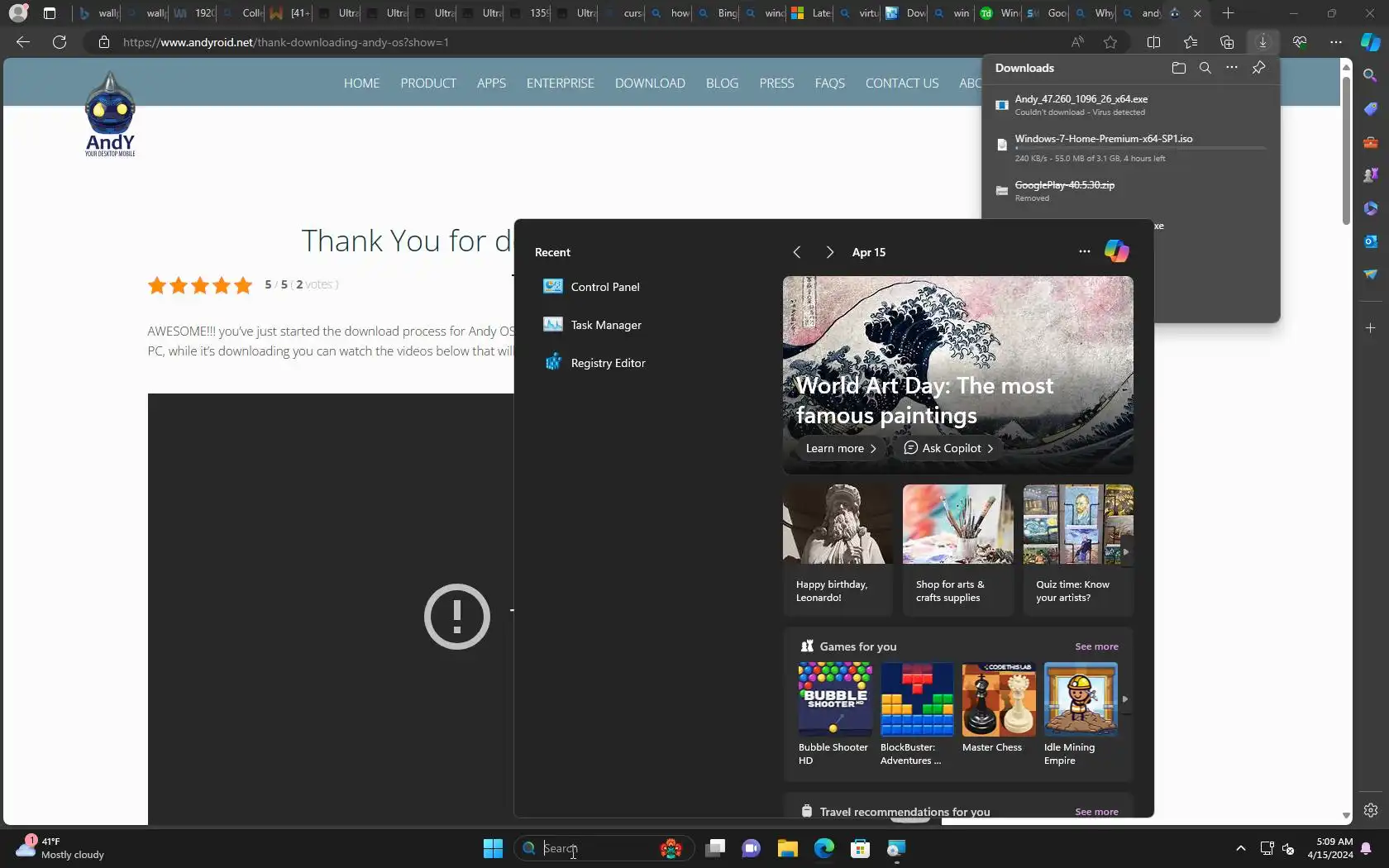Image resolution: width=1389 pixels, height=868 pixels.
Task: Click See more for Travel recommendations
Action: click(x=1096, y=812)
